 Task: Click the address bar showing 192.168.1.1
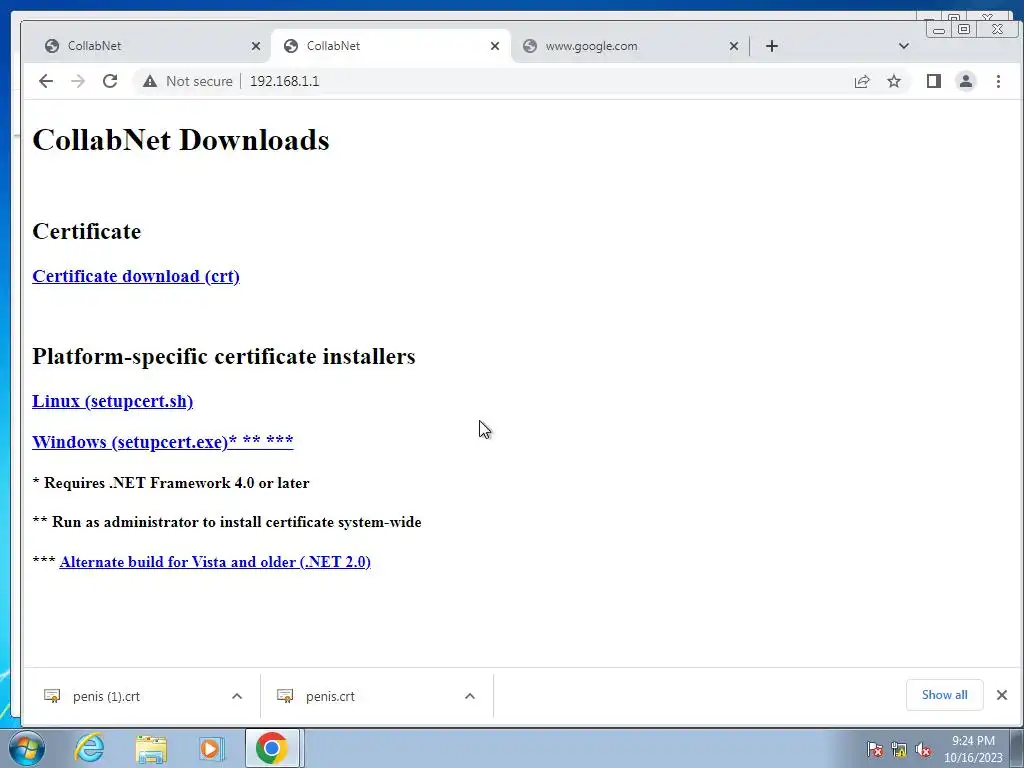522,81
